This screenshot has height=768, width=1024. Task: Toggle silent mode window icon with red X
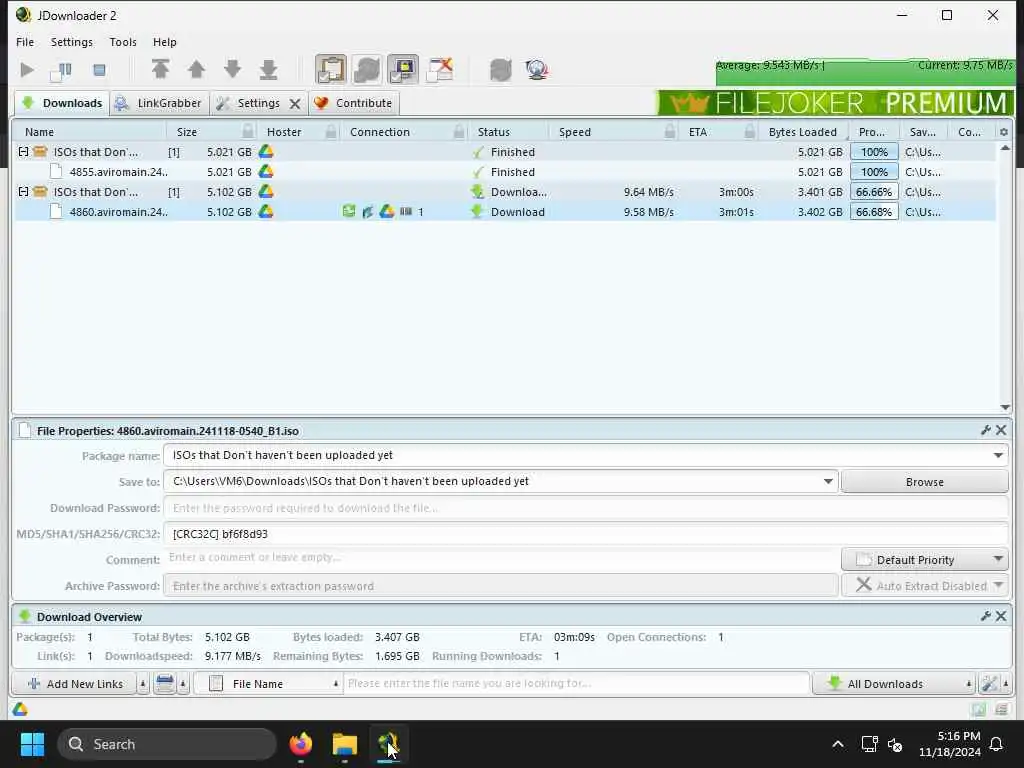(440, 69)
